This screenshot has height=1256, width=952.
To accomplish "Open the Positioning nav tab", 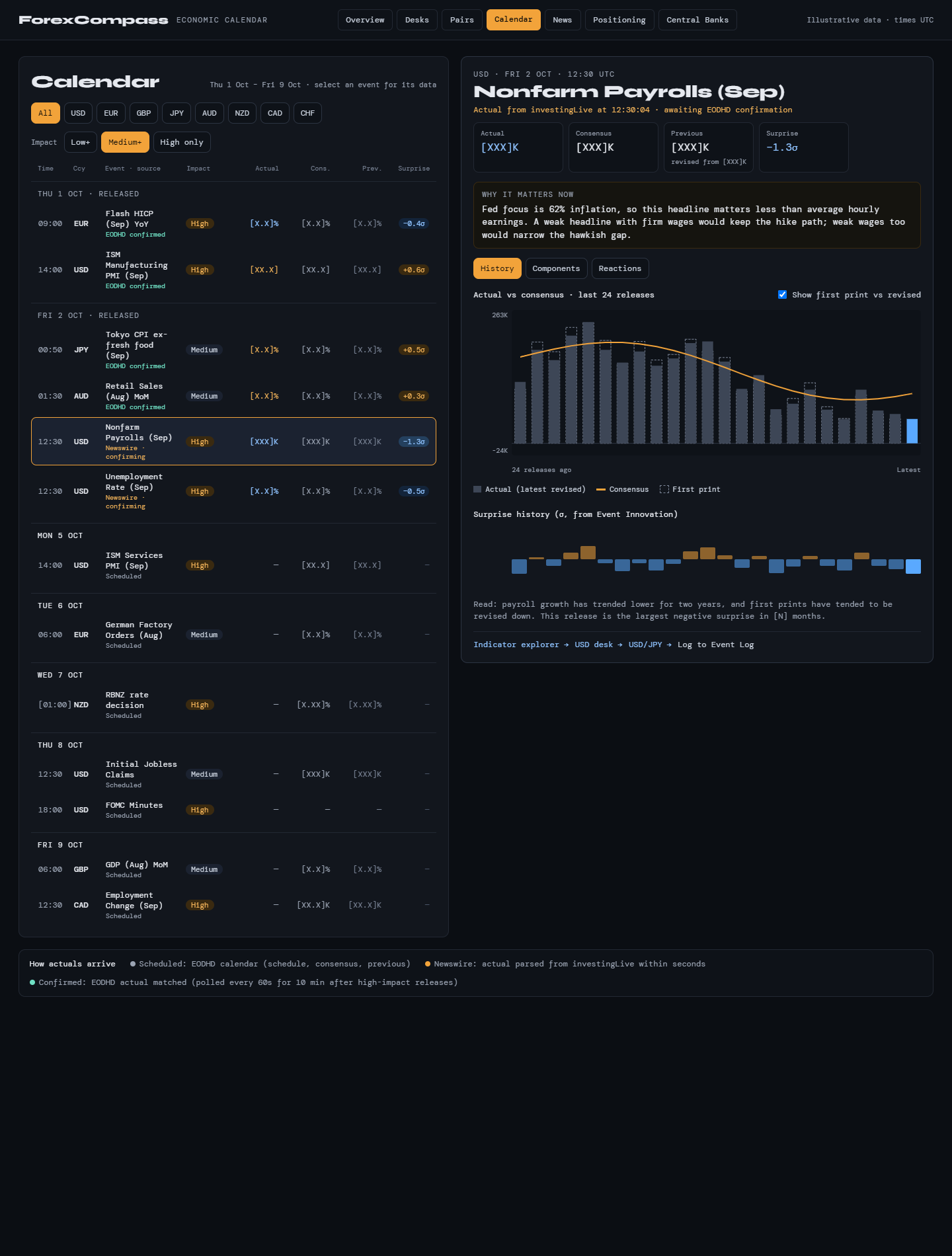I will [x=619, y=20].
